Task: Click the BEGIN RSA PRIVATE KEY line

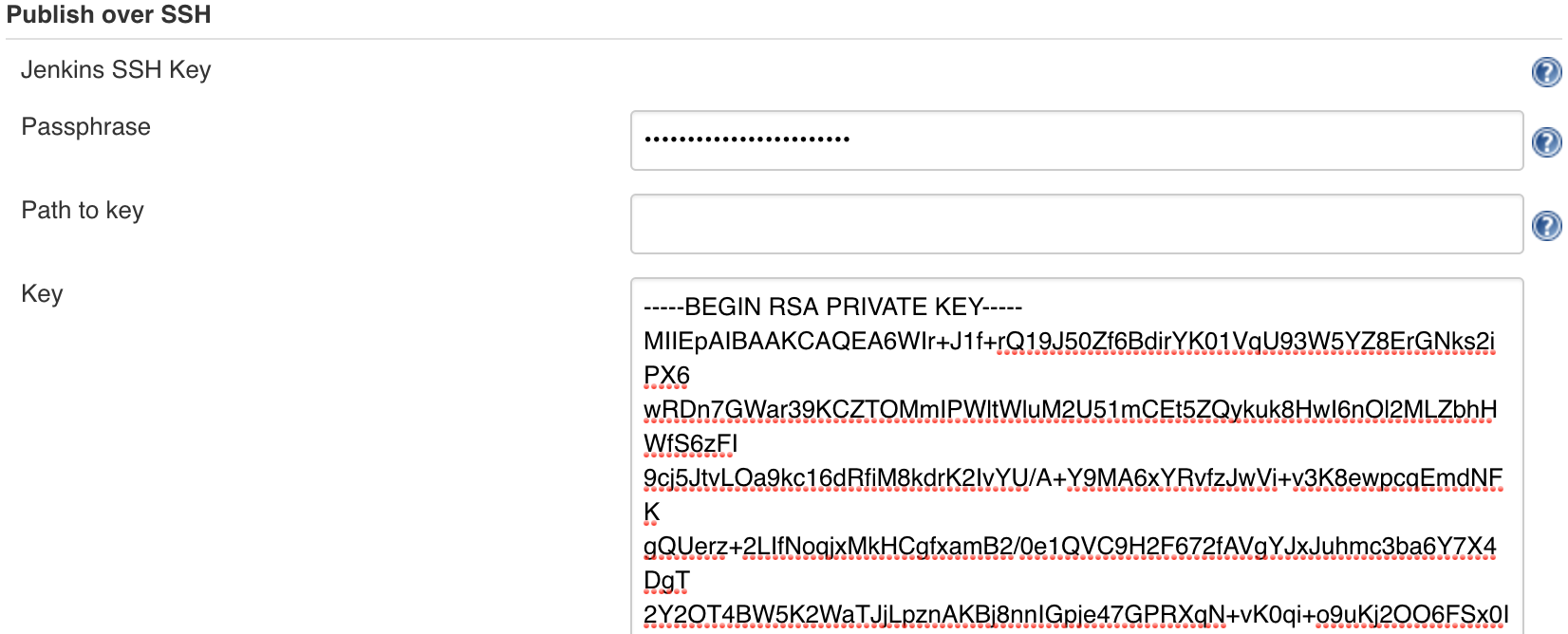Action: (832, 307)
